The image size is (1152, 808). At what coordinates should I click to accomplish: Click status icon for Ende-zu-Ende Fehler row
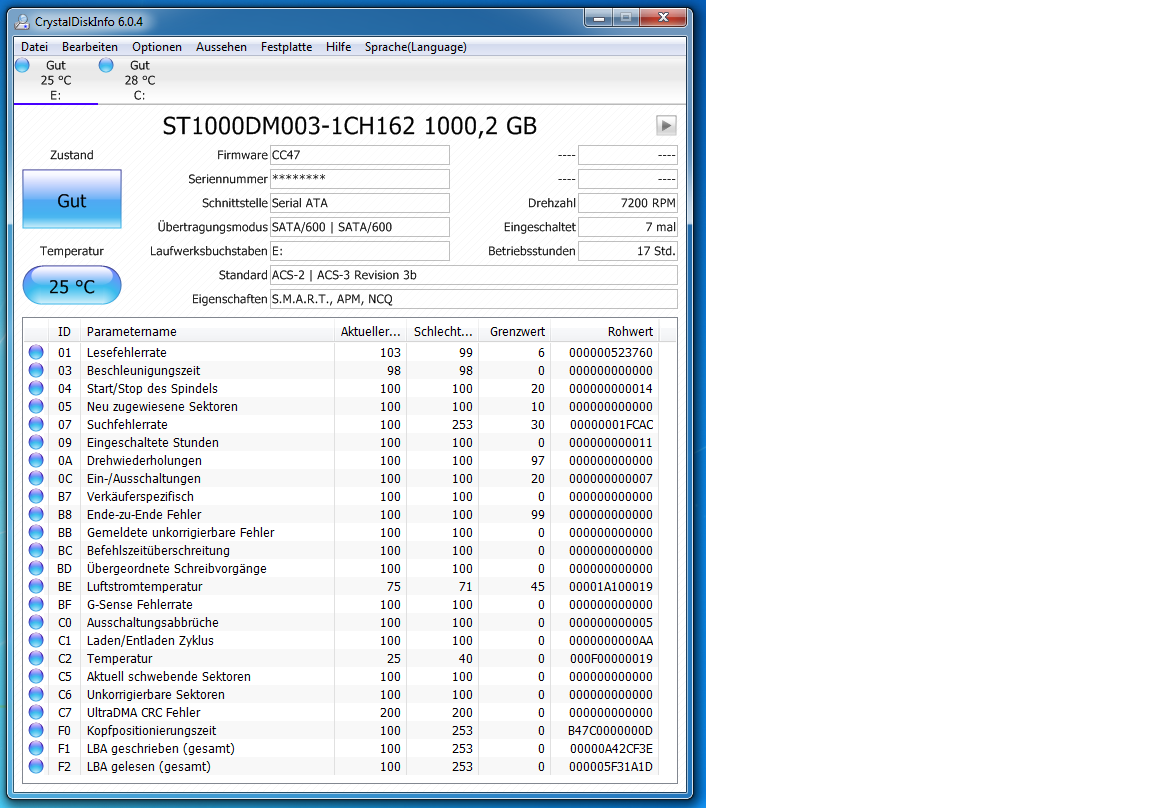36,514
